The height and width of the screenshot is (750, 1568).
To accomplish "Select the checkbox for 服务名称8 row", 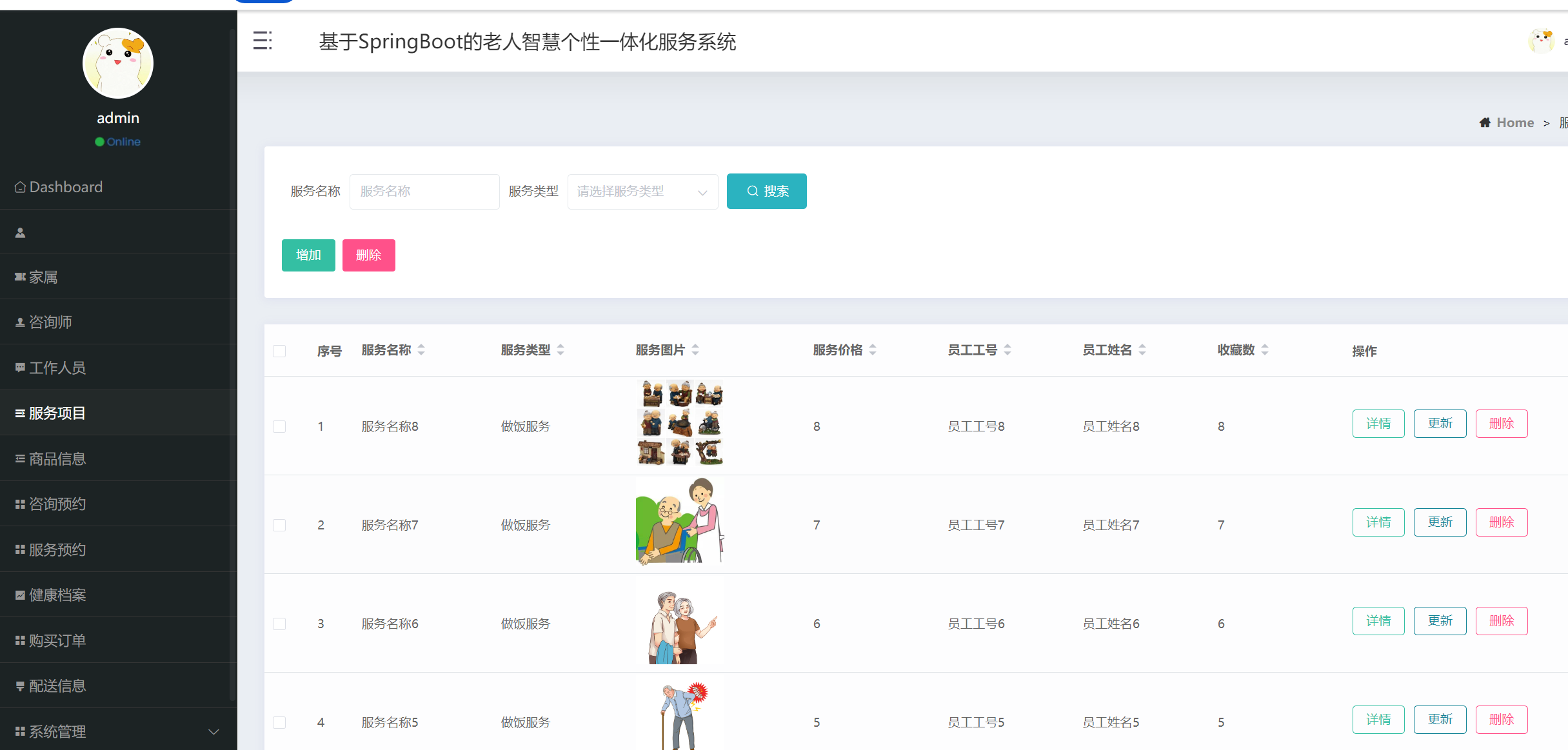I will 279,426.
